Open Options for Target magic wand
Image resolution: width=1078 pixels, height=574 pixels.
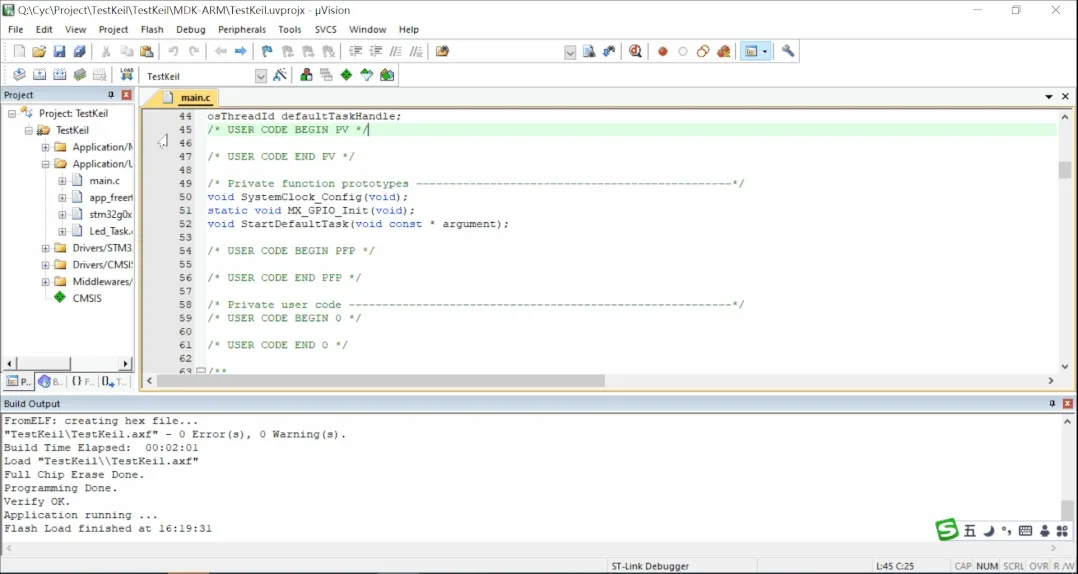coord(280,75)
